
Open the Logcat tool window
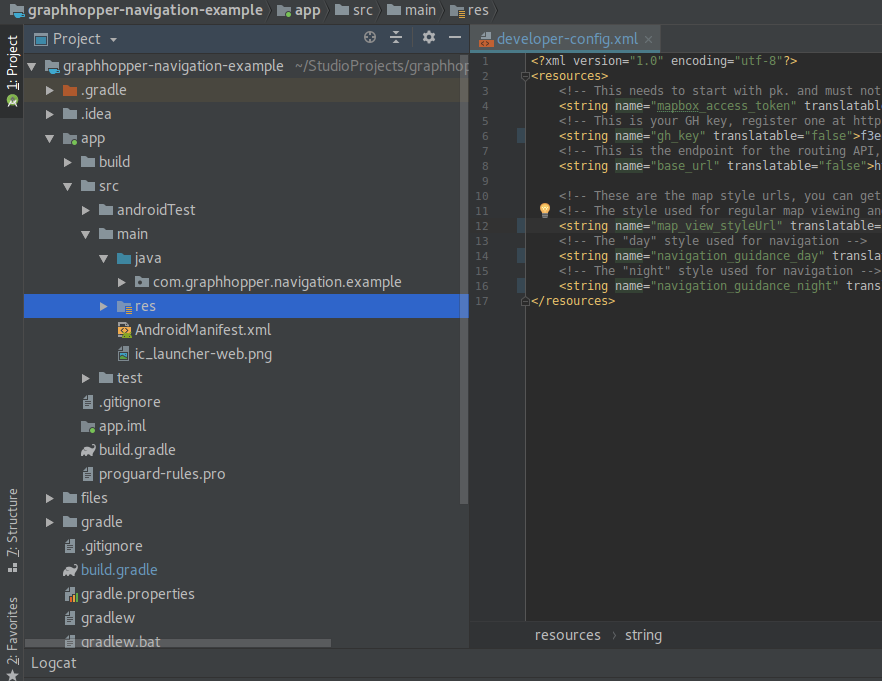tap(53, 663)
